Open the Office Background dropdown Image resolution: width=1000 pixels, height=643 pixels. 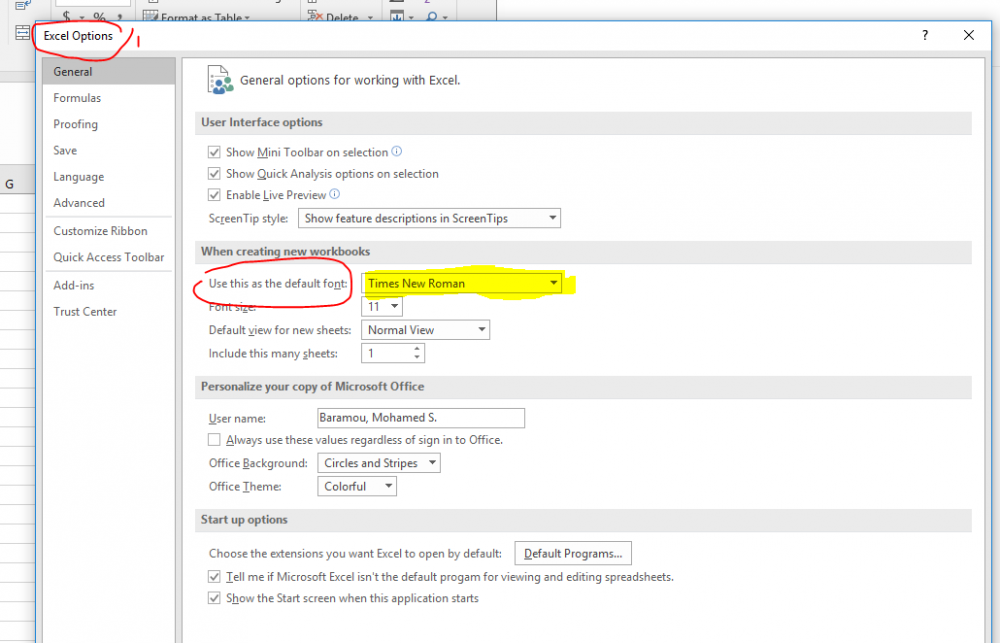click(x=431, y=463)
